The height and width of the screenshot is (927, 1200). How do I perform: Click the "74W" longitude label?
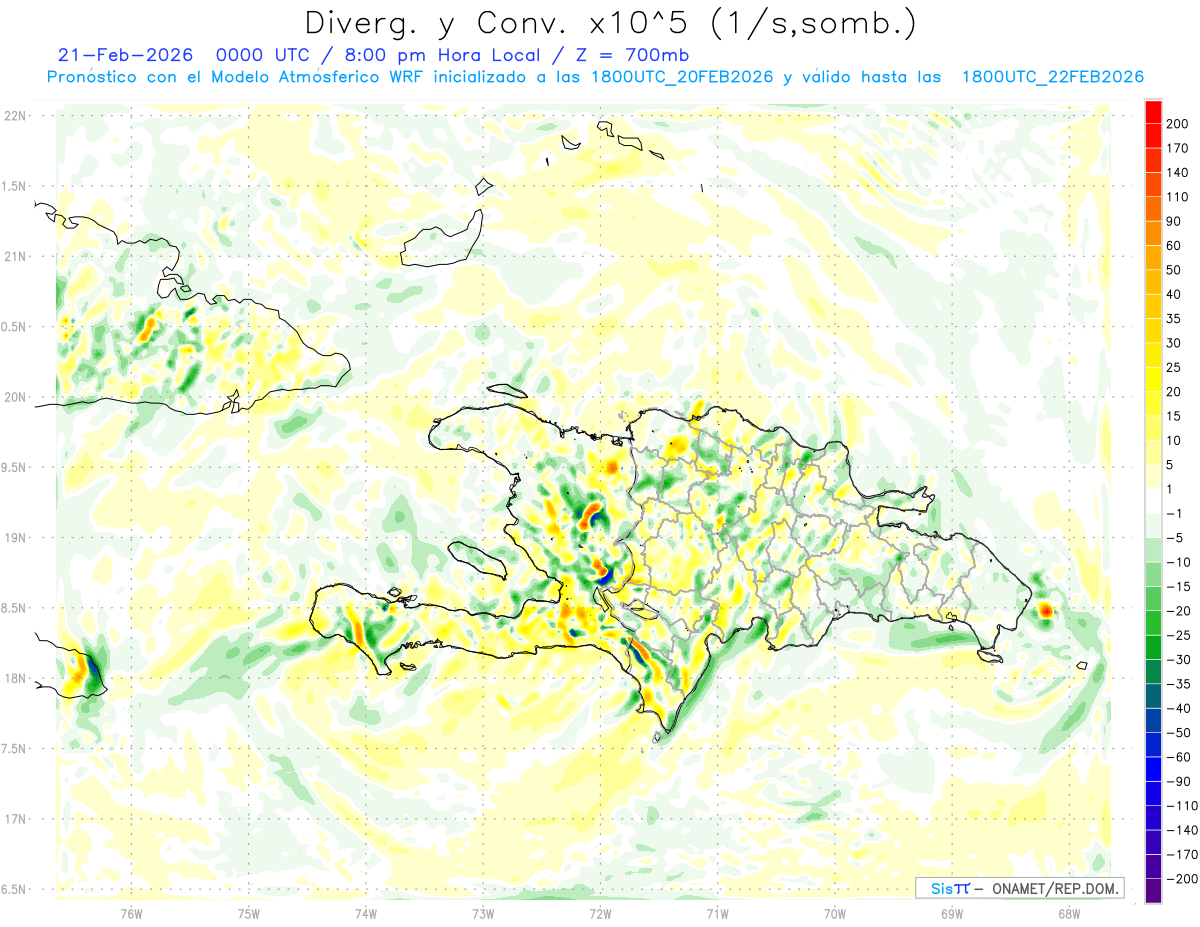(x=366, y=912)
